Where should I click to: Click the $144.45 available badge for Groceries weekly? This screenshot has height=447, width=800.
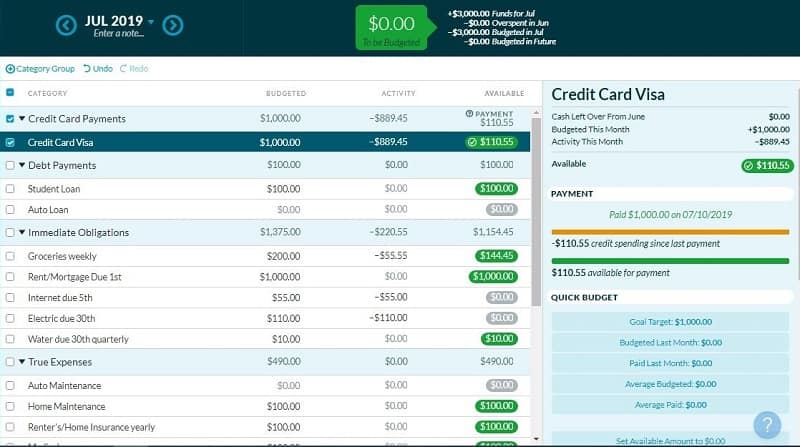[x=495, y=256]
